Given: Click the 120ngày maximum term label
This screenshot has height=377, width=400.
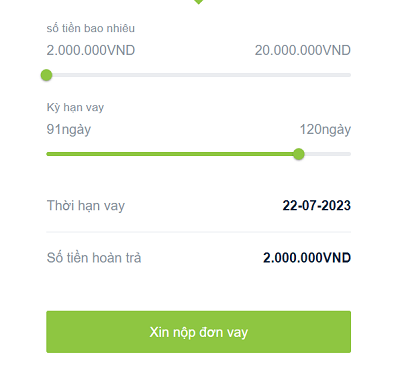Looking at the screenshot, I should pos(325,130).
